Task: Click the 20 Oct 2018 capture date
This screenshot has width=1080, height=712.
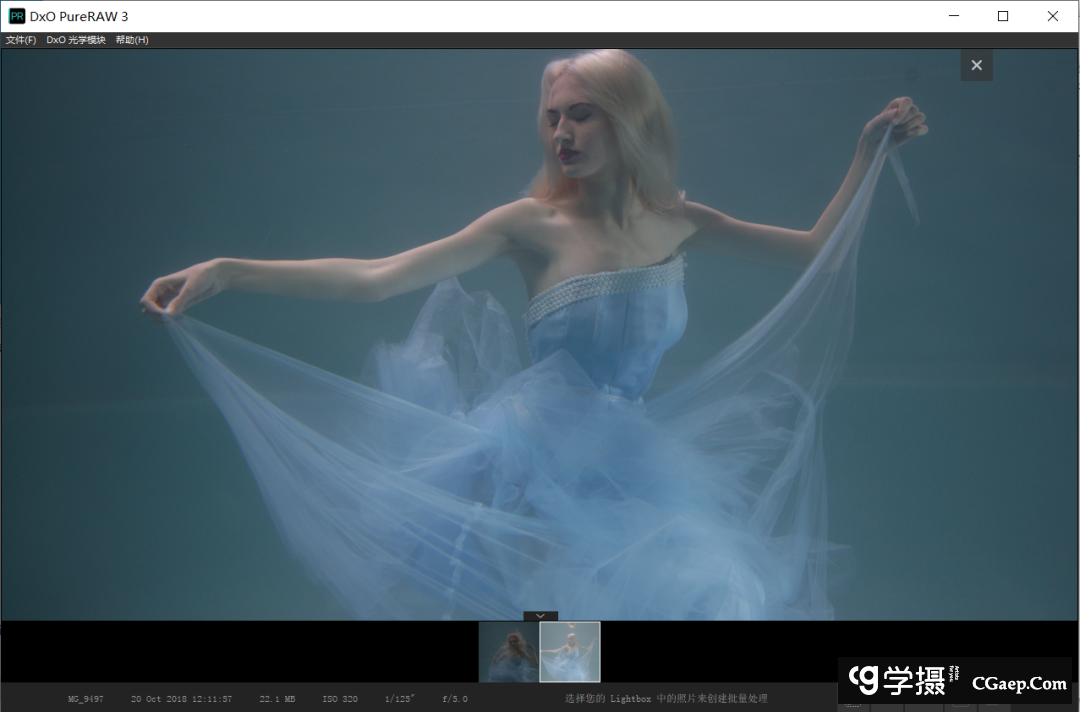Action: pos(181,699)
